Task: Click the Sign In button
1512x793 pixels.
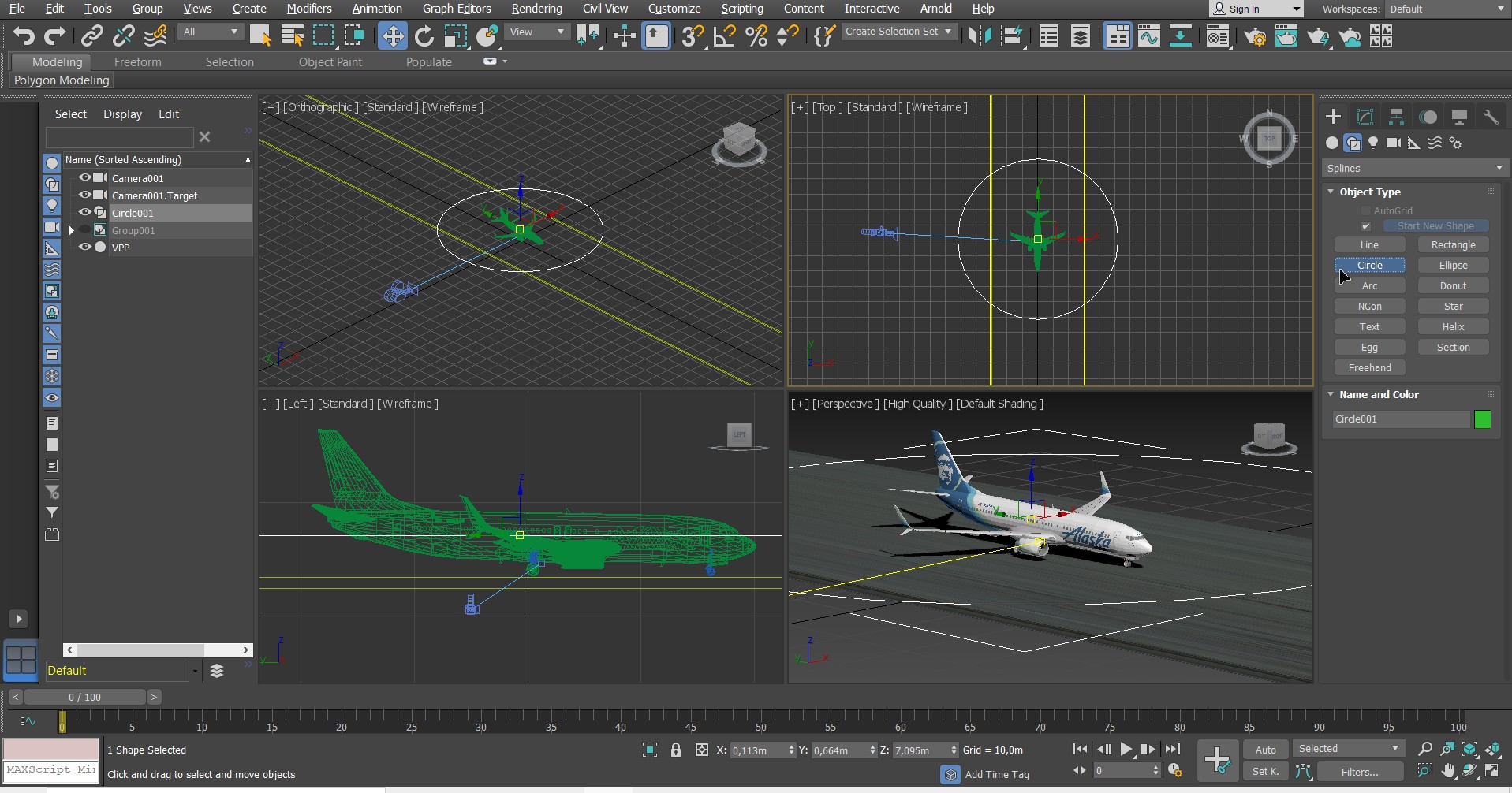Action: (1256, 9)
